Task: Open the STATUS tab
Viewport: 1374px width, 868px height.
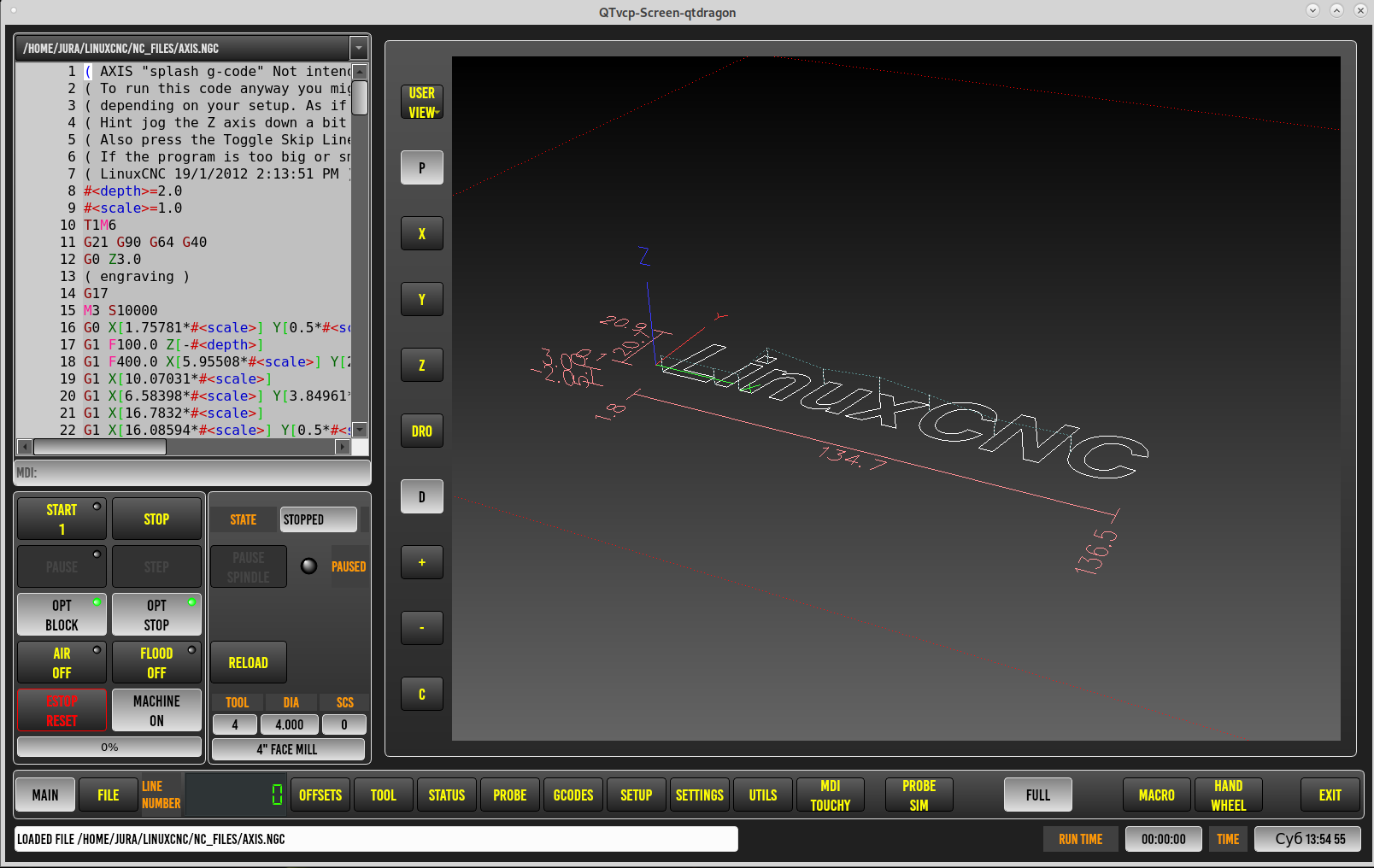Action: pos(447,795)
